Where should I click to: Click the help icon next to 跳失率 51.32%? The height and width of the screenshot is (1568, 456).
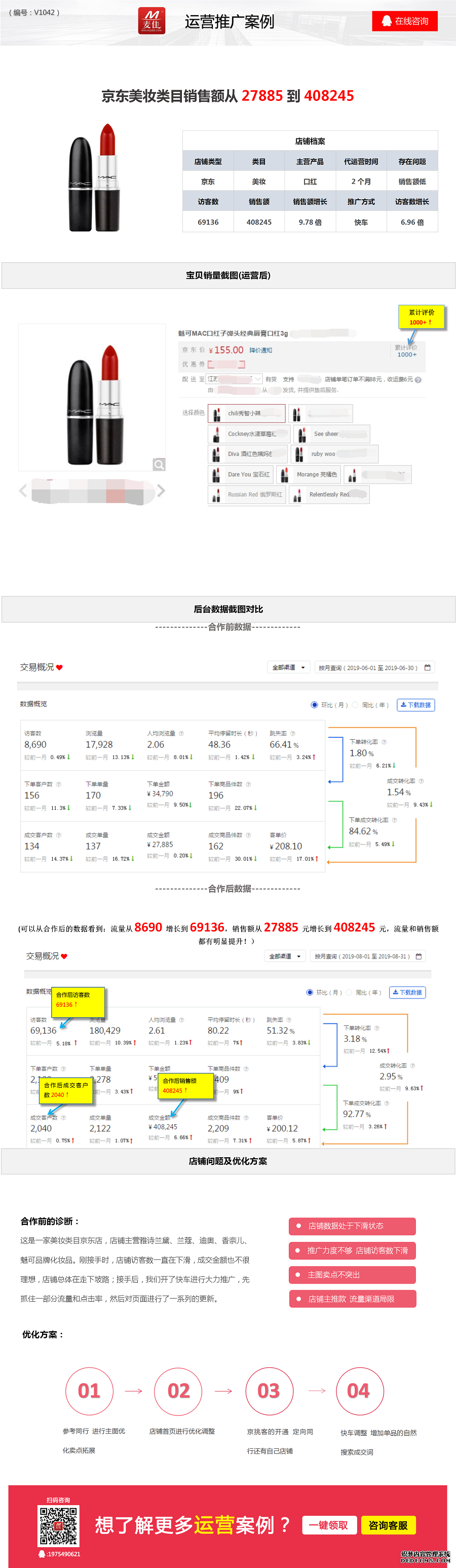289,1020
